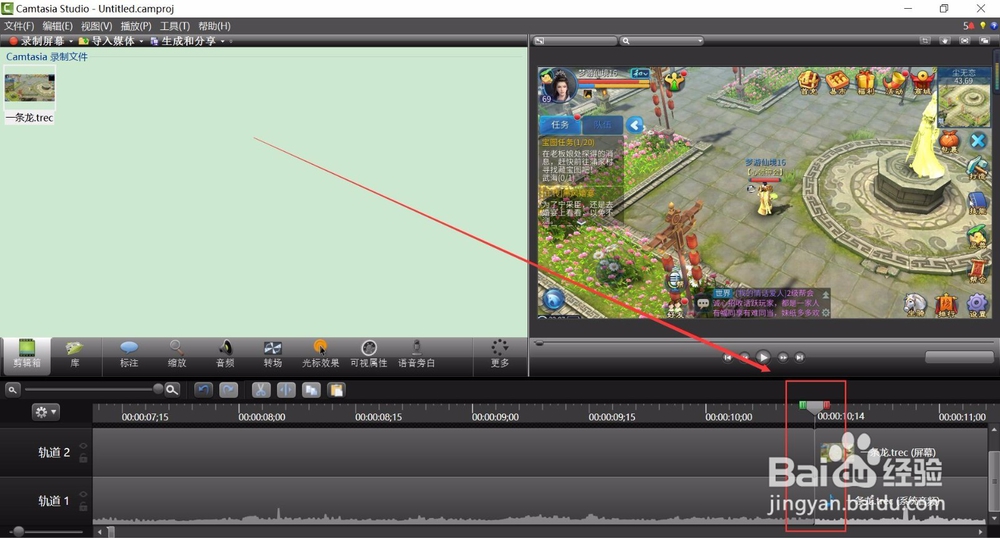
Task: Open the 缩放 zoom-n-pan tool
Action: 177,355
